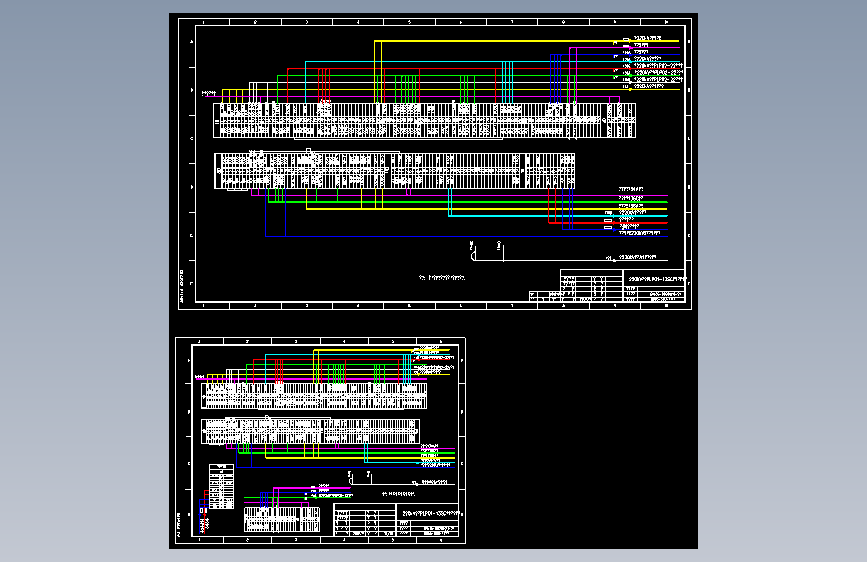Click the small vertical table in lower sheet
This screenshot has height=562, width=867.
click(x=221, y=486)
